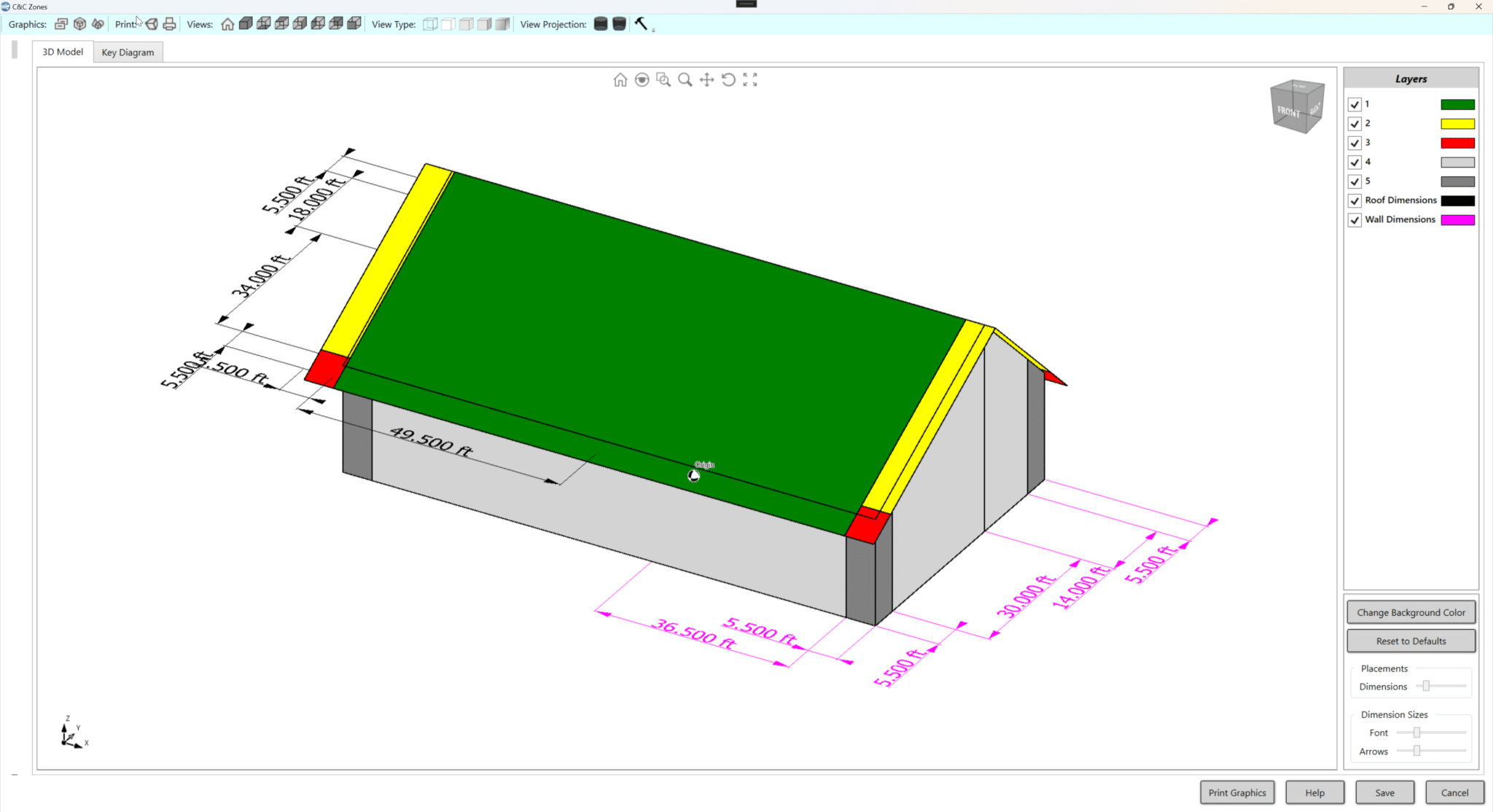Switch to the Key Diagram tab

tap(128, 52)
